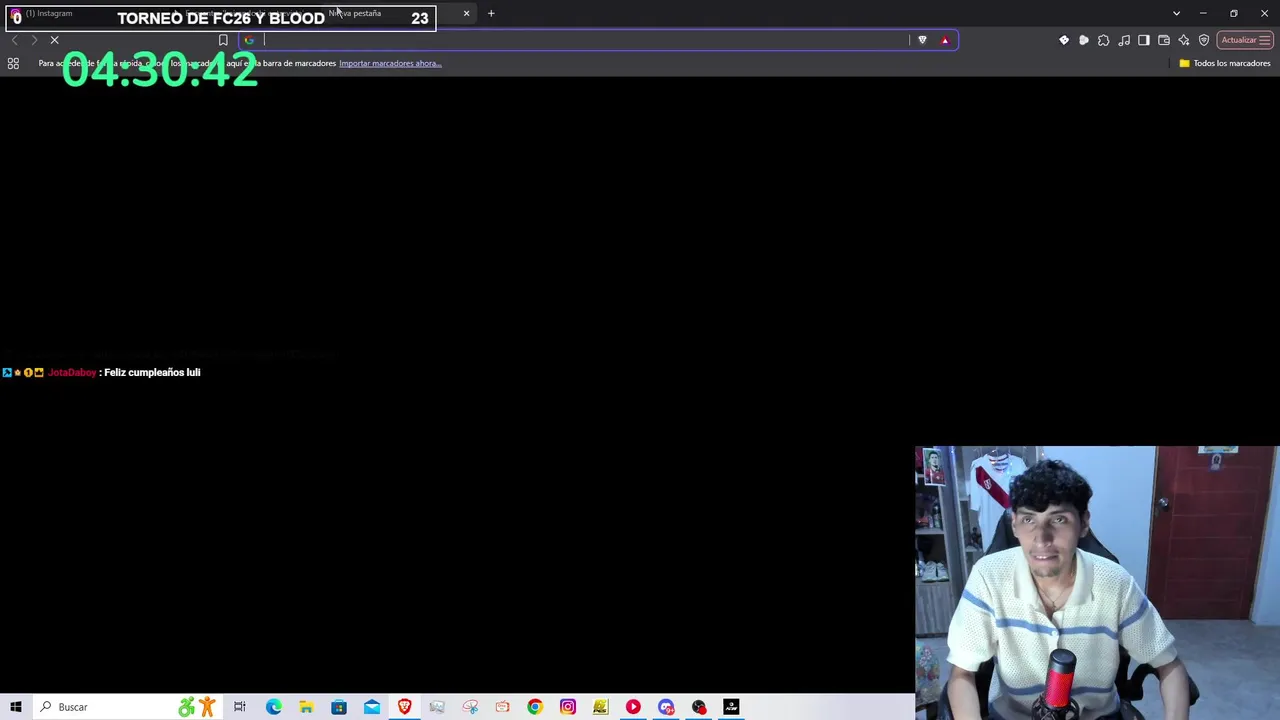Open Instagram app from taskbar
This screenshot has width=1280, height=720.
(x=568, y=707)
